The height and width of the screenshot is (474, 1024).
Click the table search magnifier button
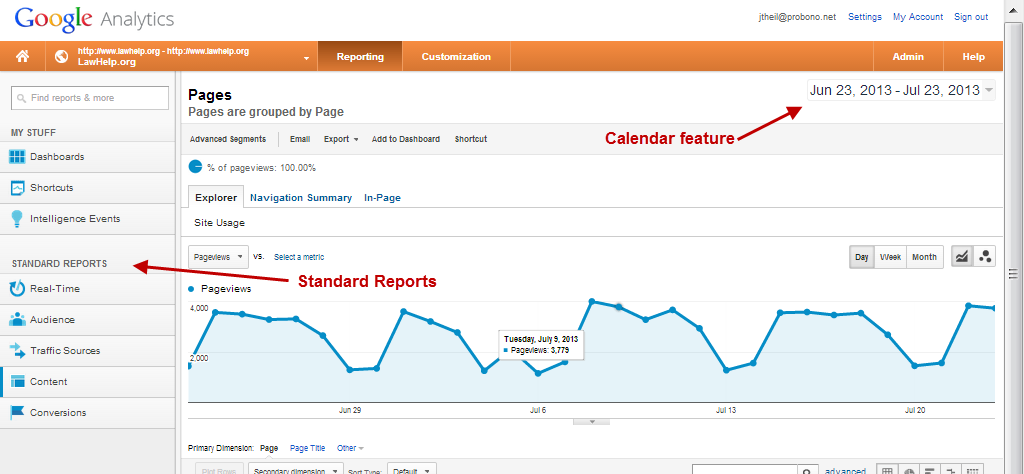tap(808, 471)
